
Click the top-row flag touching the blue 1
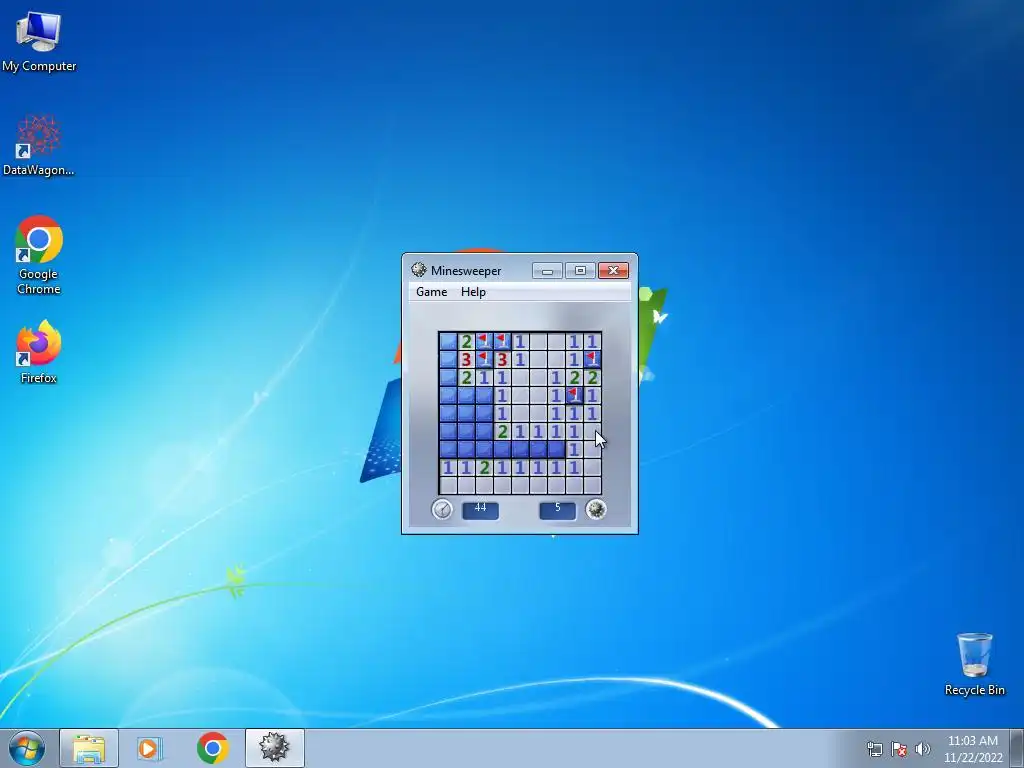tap(502, 341)
